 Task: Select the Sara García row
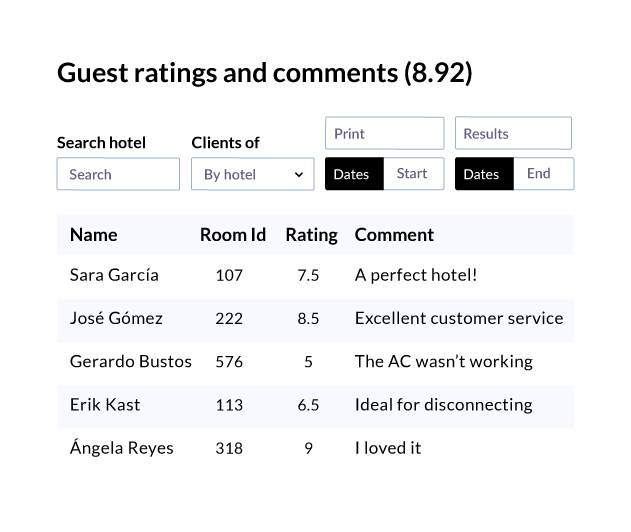(316, 275)
